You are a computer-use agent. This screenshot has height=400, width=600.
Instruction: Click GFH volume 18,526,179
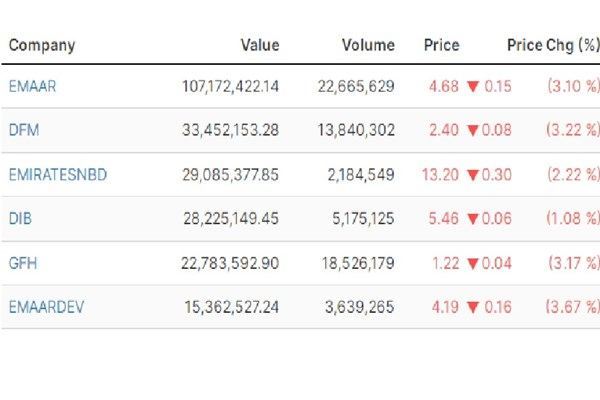pyautogui.click(x=355, y=263)
